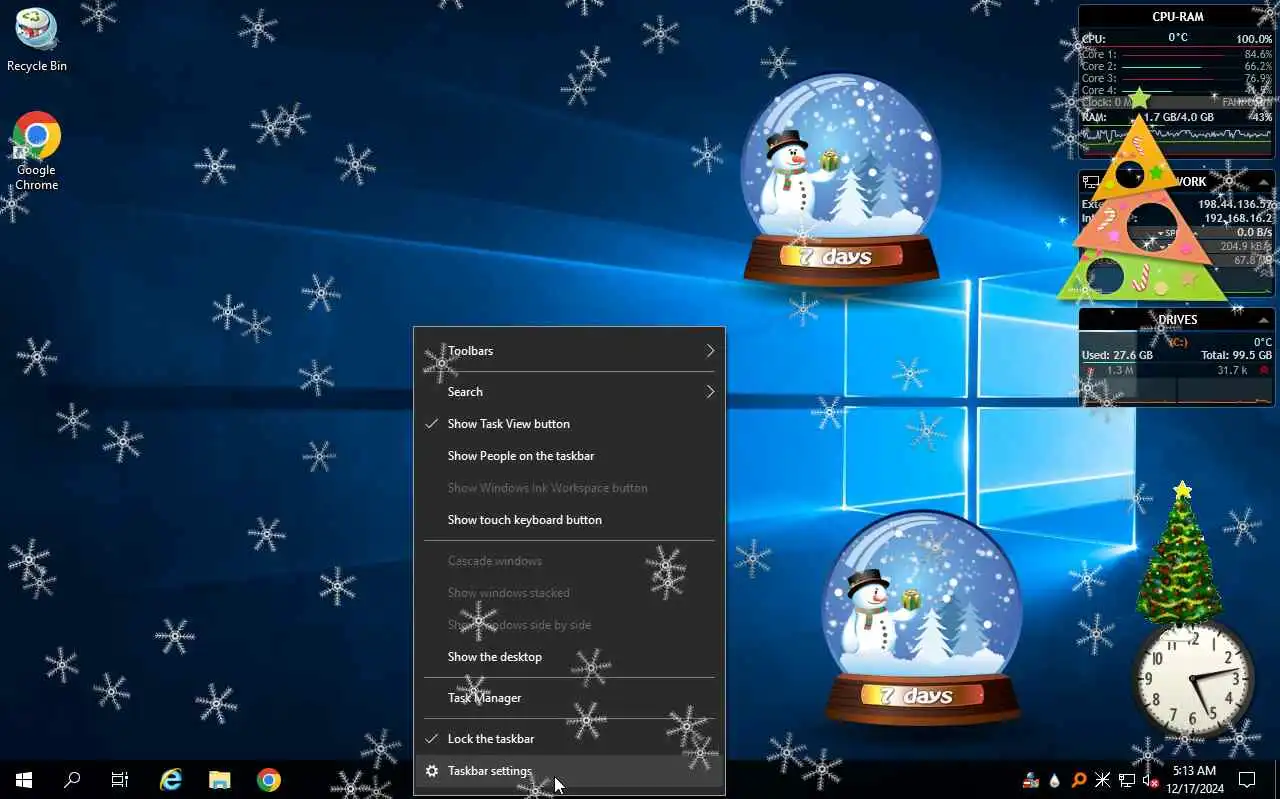Click the internal IP 192.168.16.2 value

coord(1238,217)
